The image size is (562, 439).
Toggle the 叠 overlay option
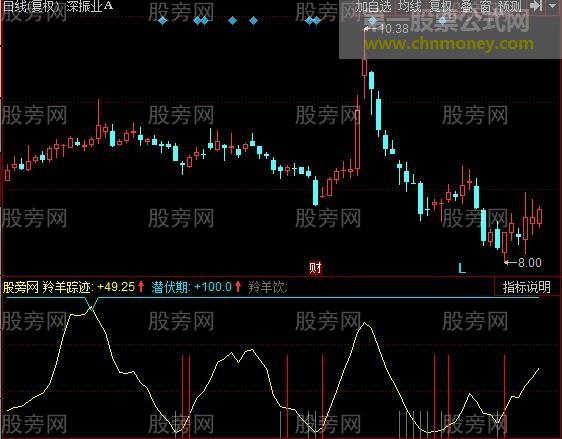click(x=466, y=6)
